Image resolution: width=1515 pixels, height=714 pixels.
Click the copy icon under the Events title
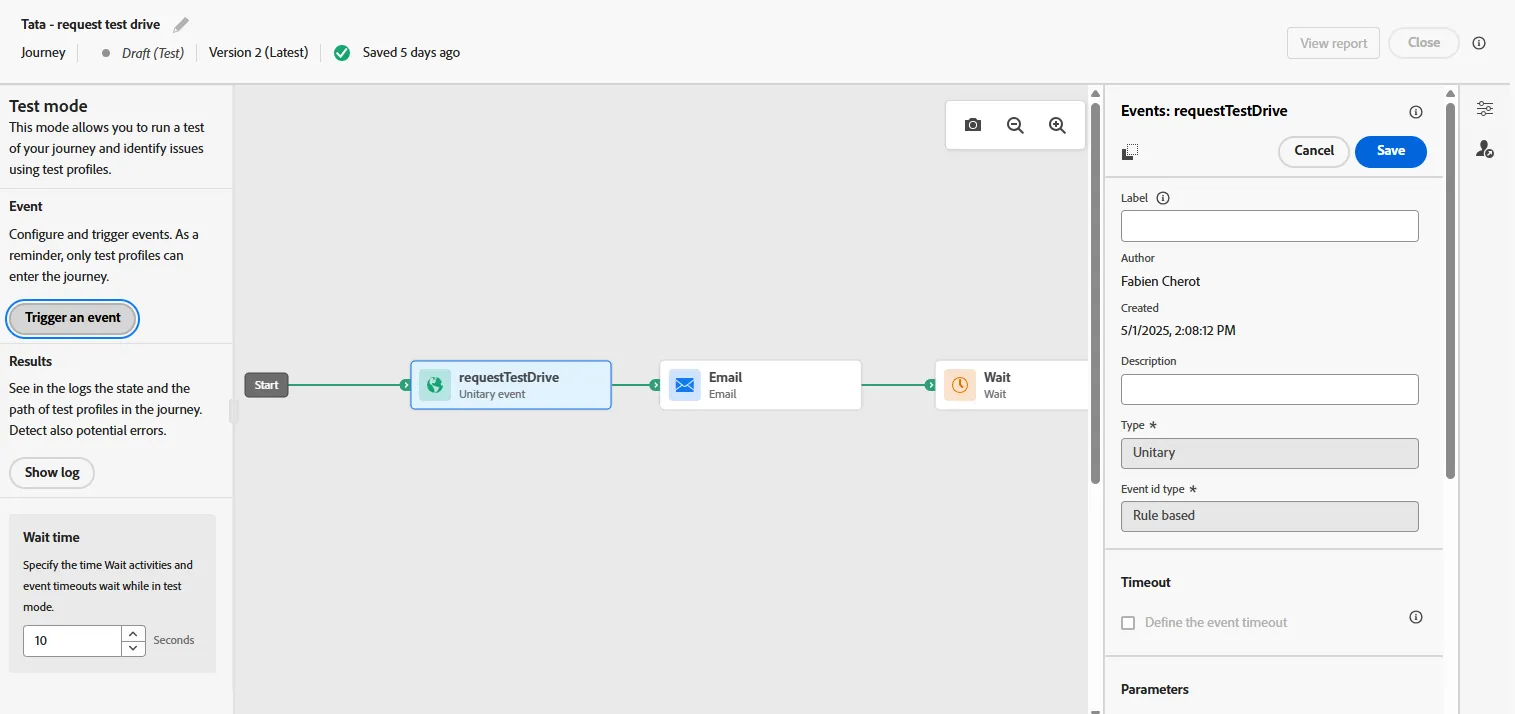[1130, 151]
